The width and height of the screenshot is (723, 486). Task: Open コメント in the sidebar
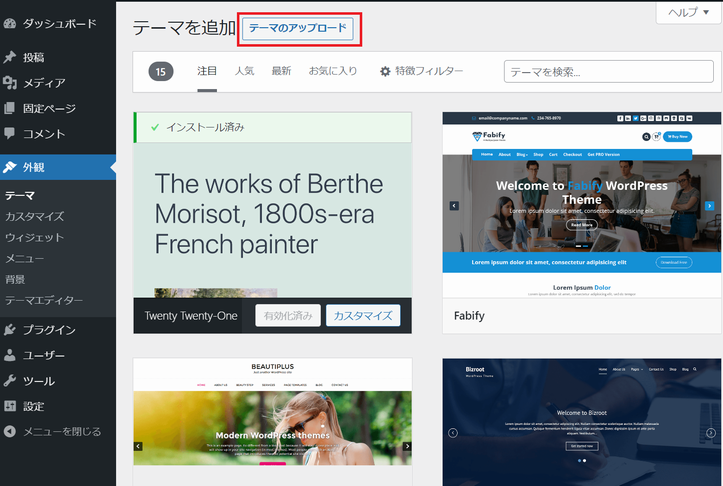click(x=58, y=134)
